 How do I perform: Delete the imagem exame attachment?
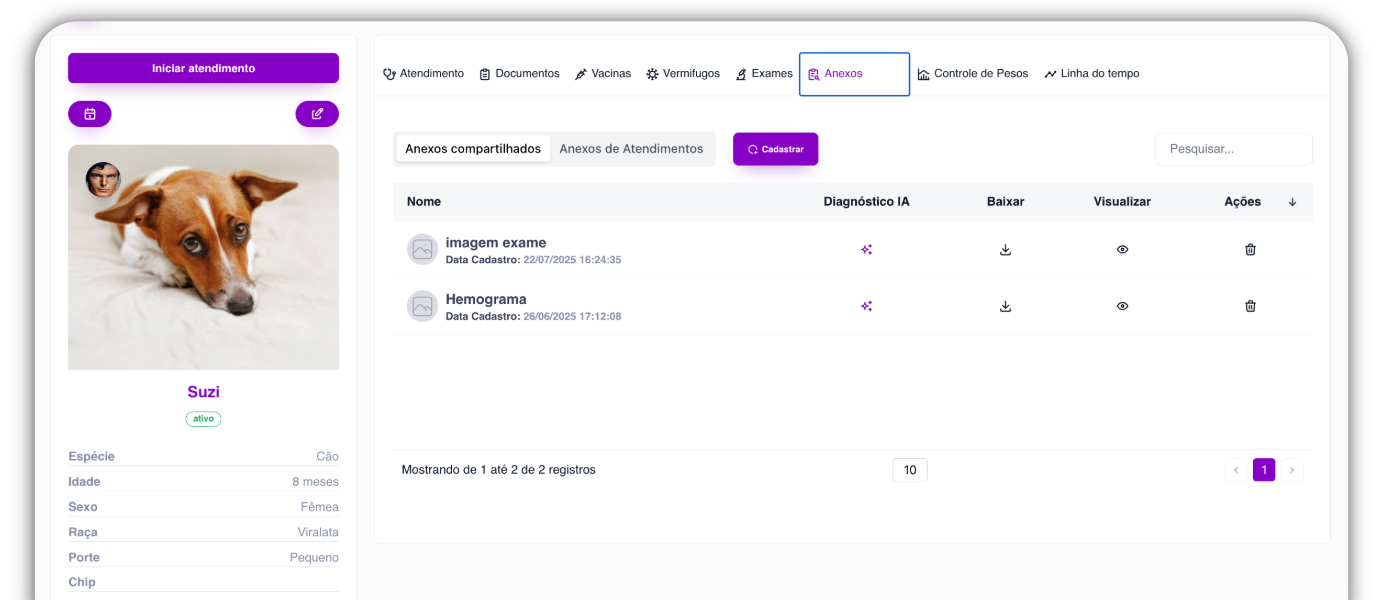pyautogui.click(x=1250, y=250)
